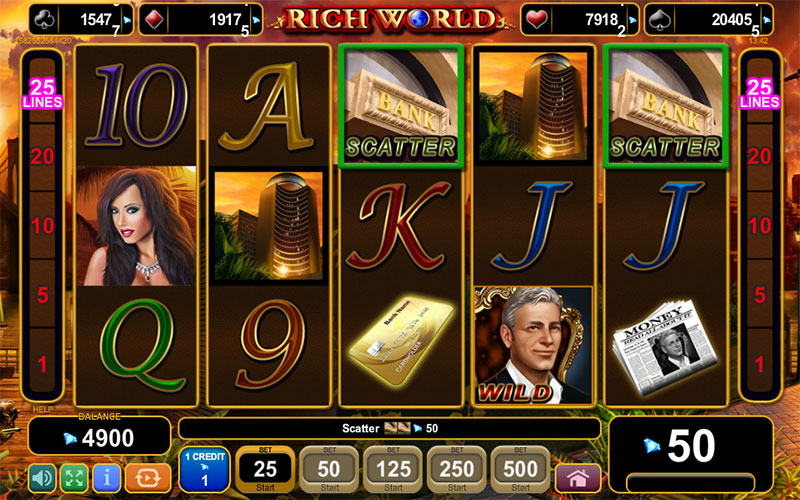The image size is (800, 500).
Task: Start spin with bet 50
Action: click(x=329, y=469)
